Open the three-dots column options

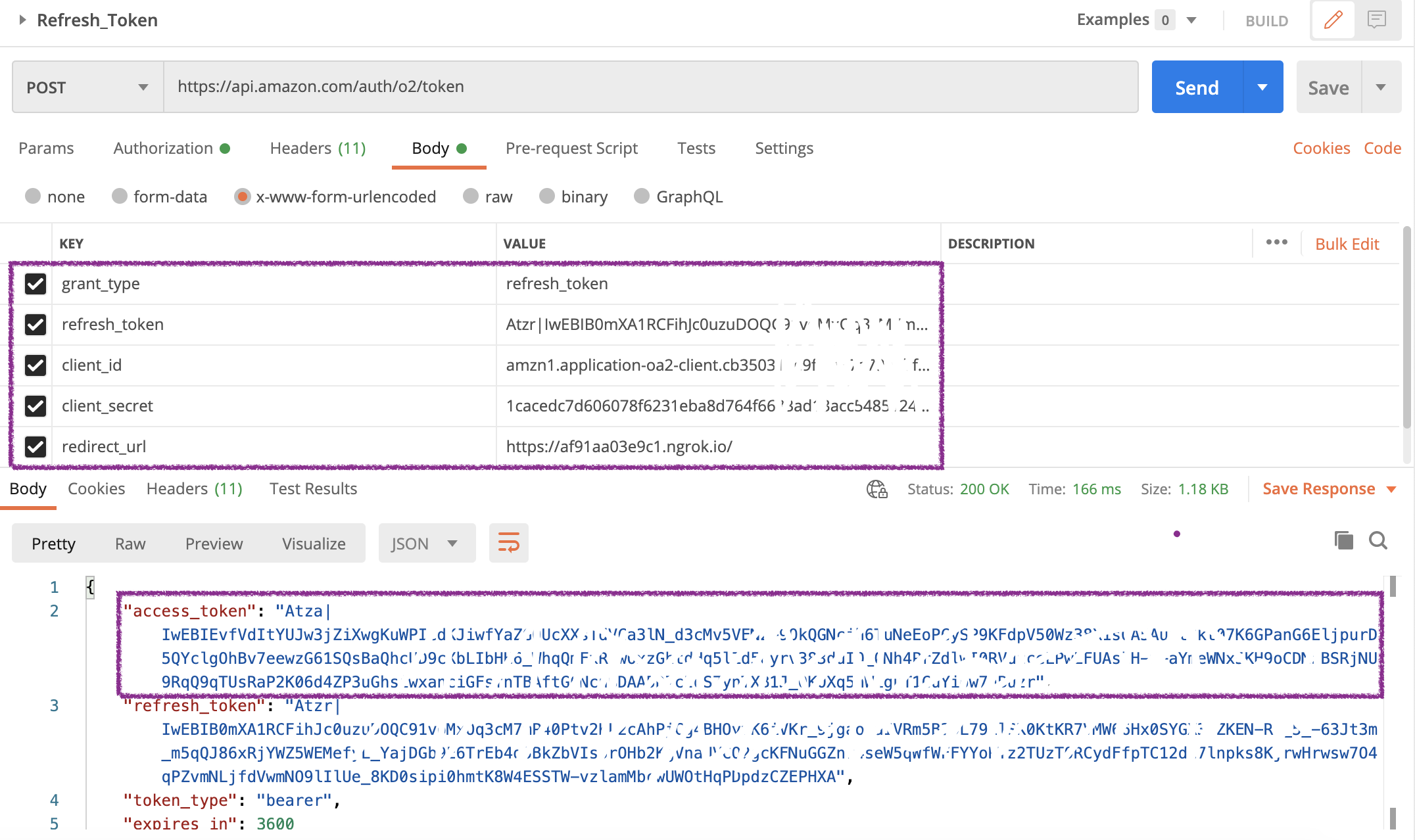(x=1276, y=243)
